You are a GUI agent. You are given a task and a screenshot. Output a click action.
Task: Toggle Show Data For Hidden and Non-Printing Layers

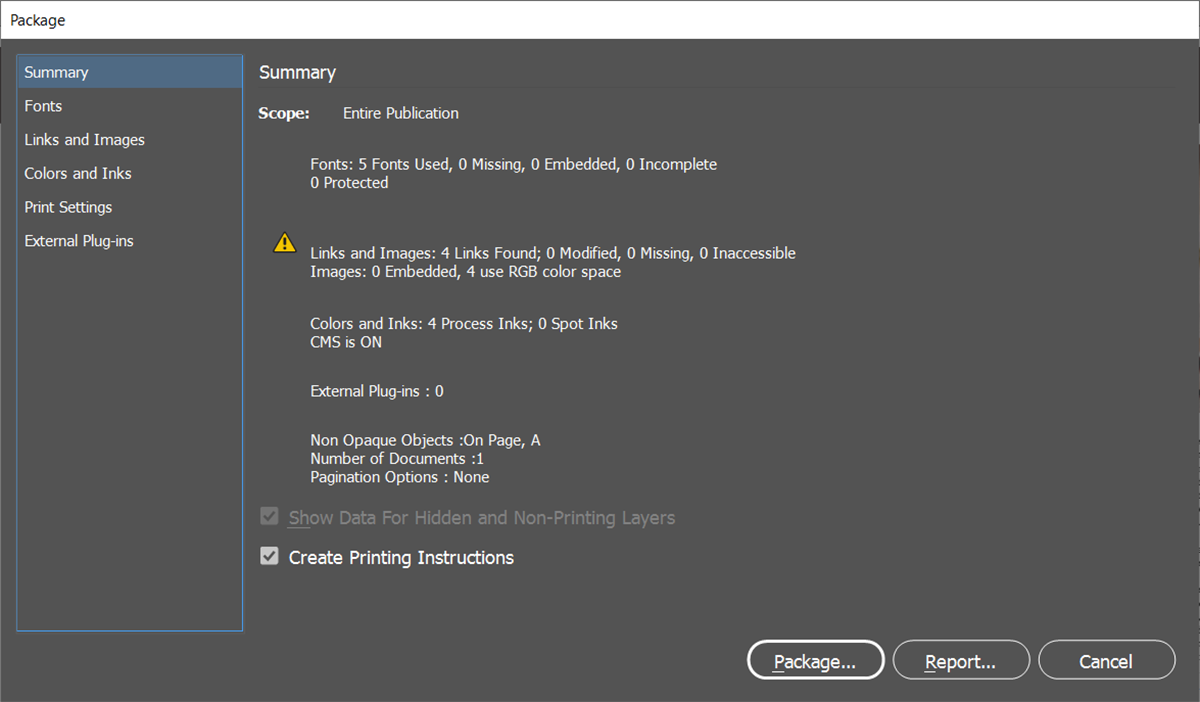(x=269, y=516)
